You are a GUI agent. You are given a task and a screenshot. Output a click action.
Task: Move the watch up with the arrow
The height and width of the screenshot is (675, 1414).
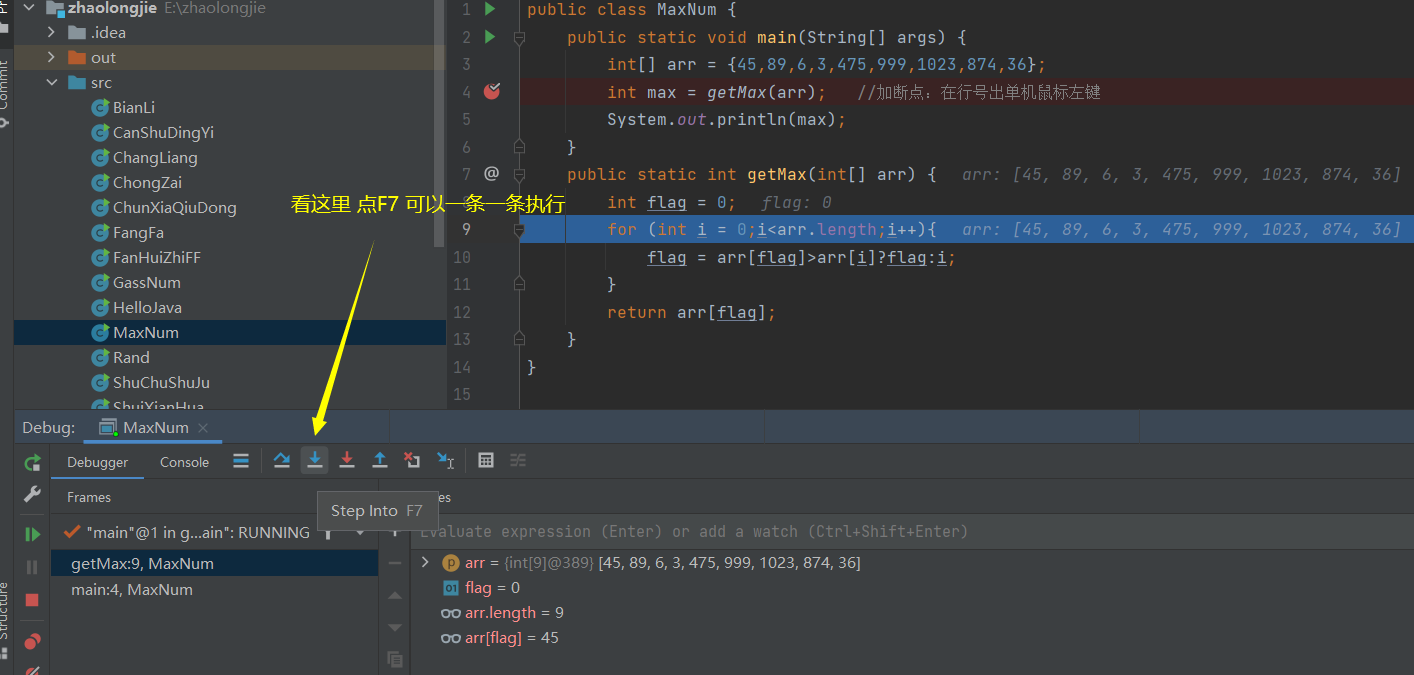tap(395, 595)
